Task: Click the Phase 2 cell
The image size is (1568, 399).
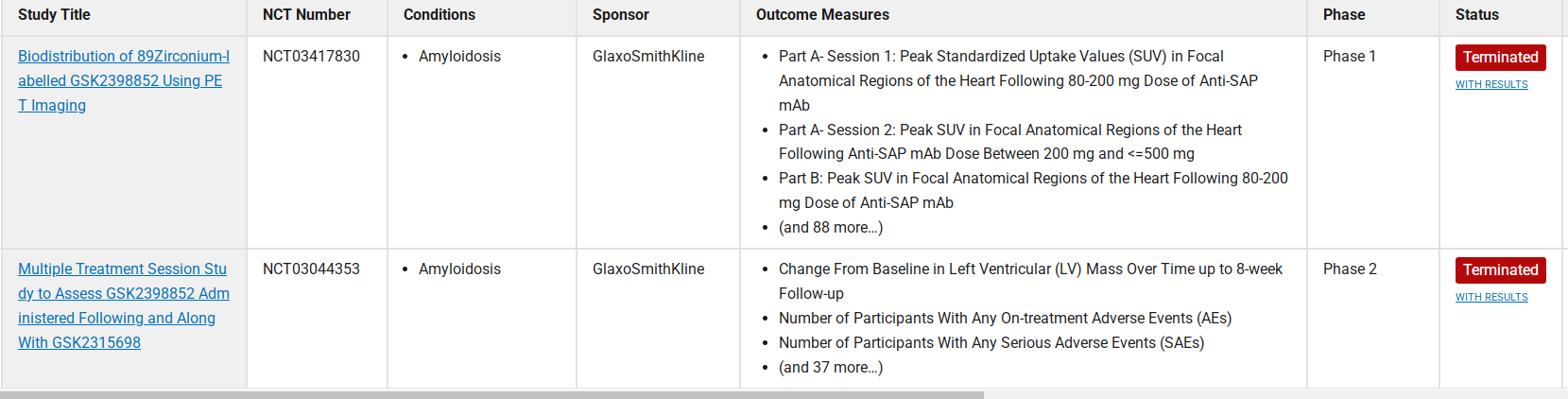Action: 1350,269
